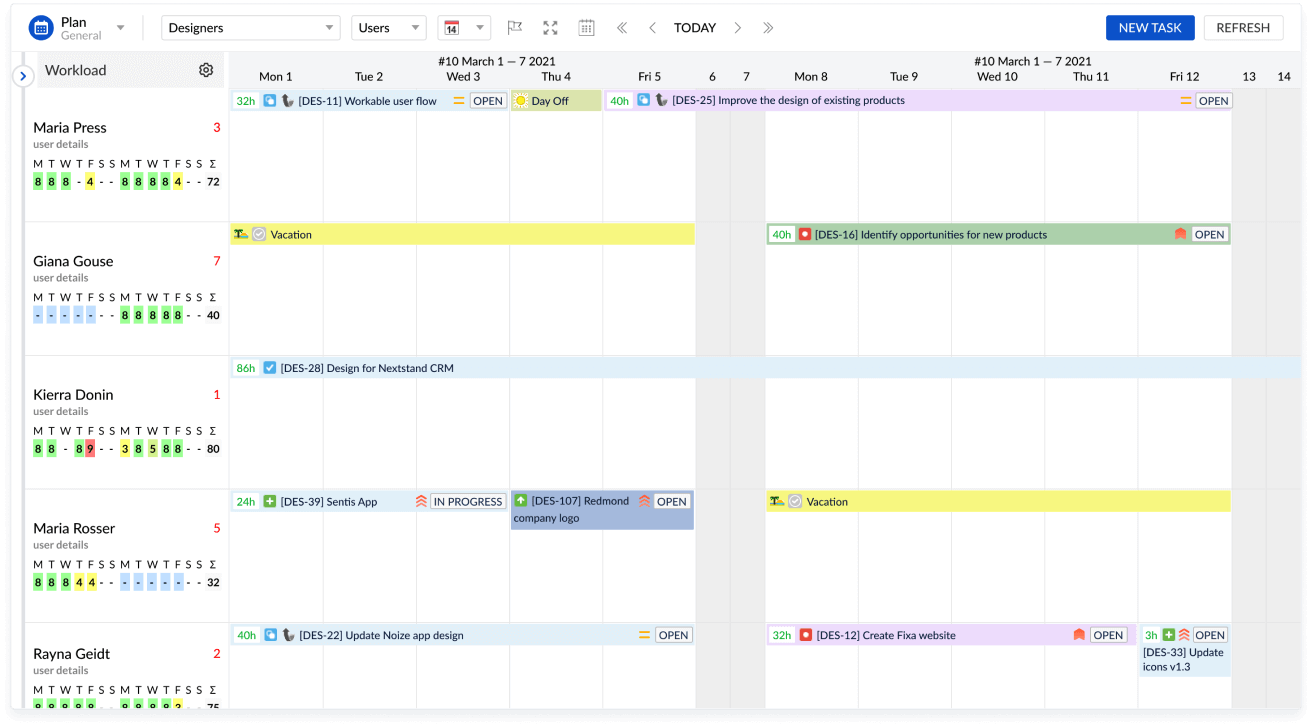Open the Workload settings gear
Viewport: 1313px width, 727px height.
(206, 70)
